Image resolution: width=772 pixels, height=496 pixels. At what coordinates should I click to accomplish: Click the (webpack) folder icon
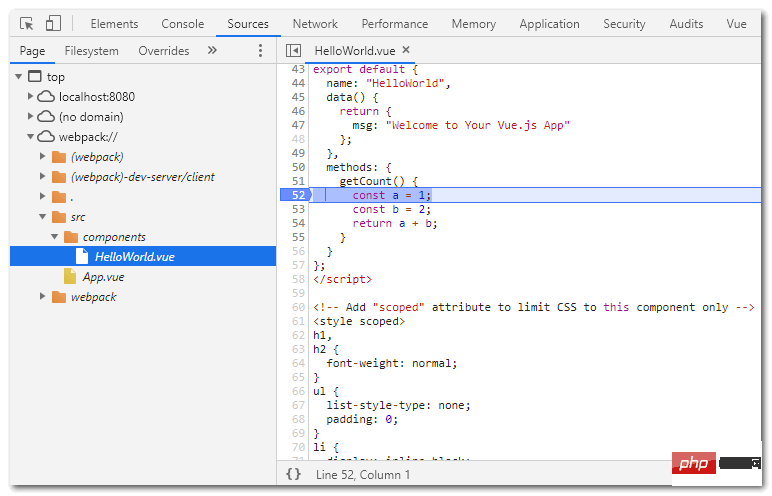[x=59, y=157]
